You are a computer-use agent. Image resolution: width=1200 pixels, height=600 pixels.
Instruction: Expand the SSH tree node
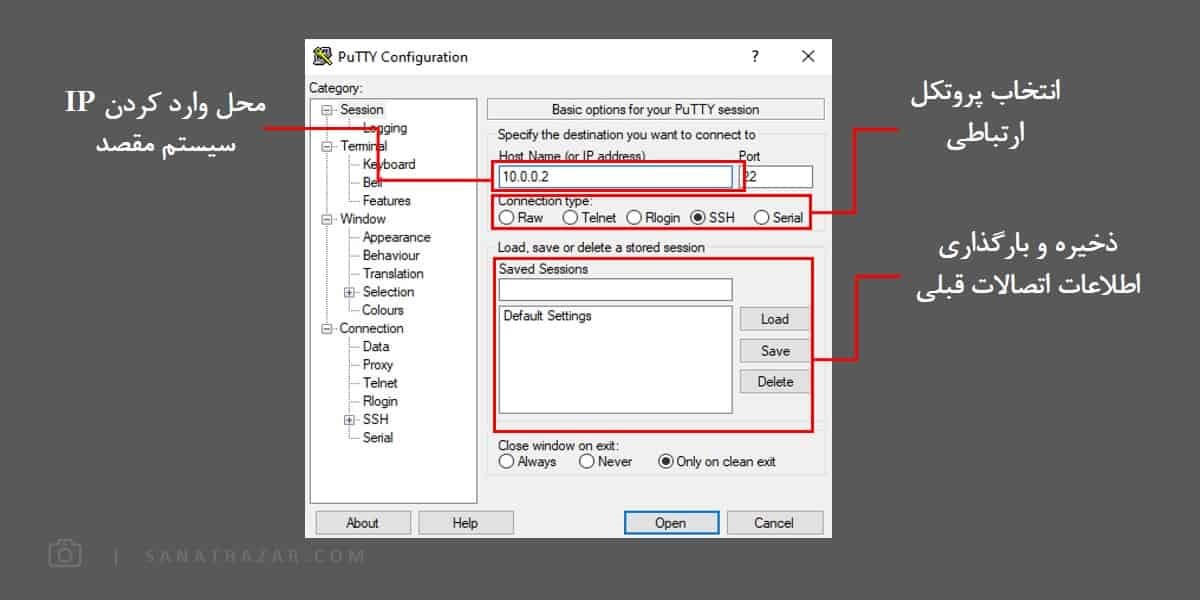tap(349, 420)
